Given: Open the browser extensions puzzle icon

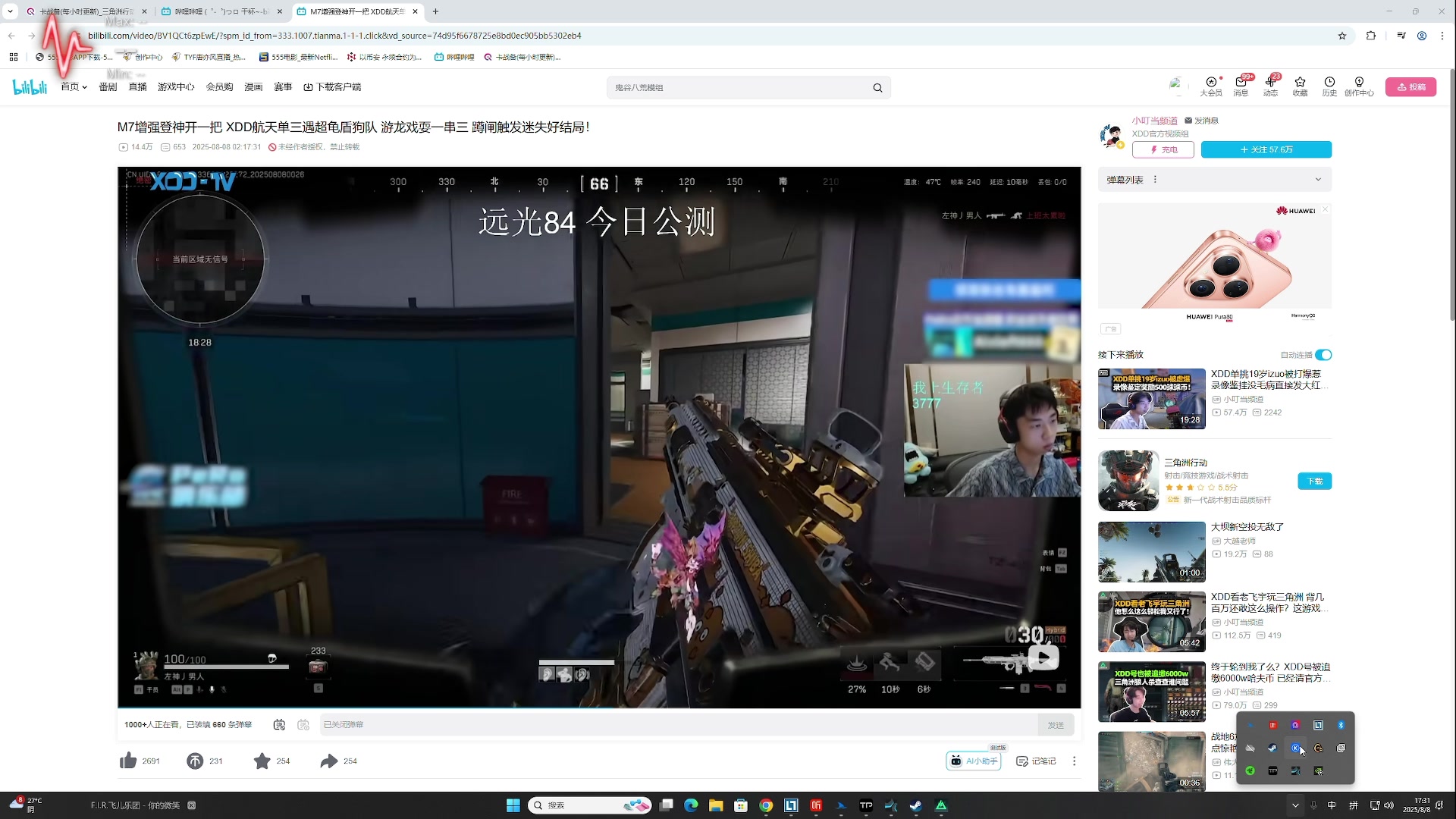Looking at the screenshot, I should [x=1371, y=36].
